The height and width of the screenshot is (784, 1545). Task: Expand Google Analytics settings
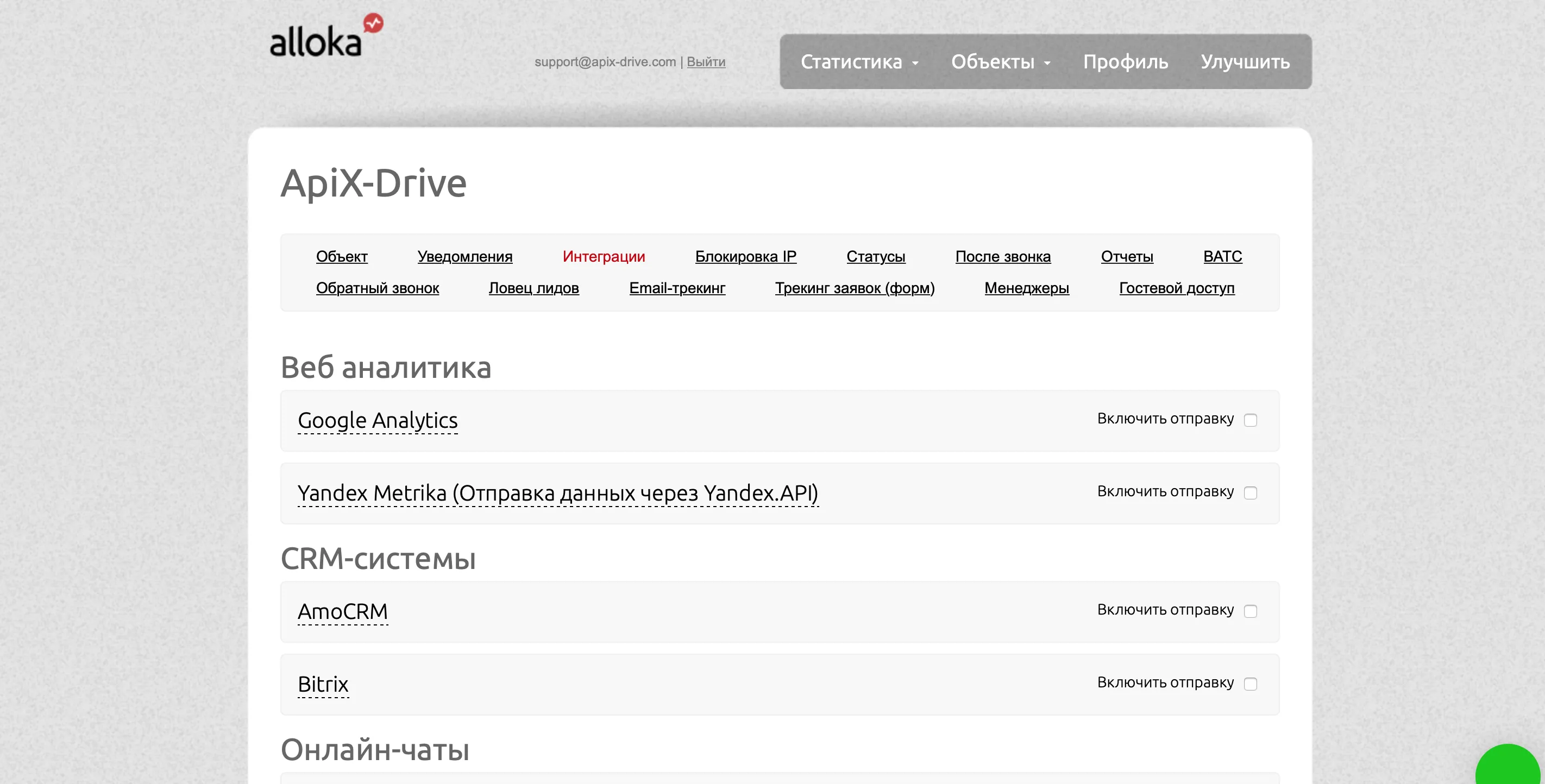click(x=378, y=421)
